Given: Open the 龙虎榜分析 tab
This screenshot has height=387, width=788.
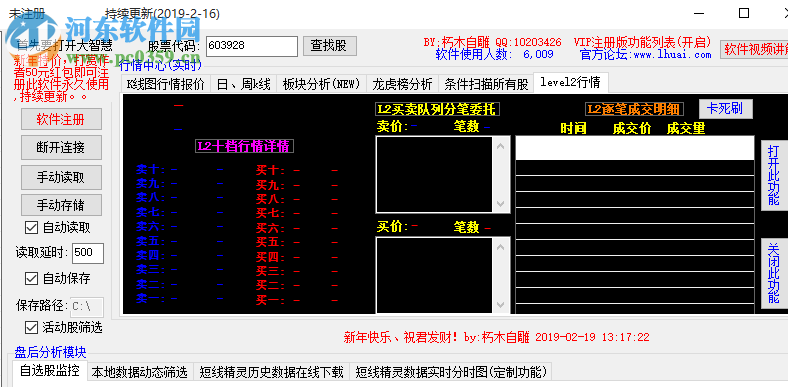Looking at the screenshot, I should click(402, 84).
